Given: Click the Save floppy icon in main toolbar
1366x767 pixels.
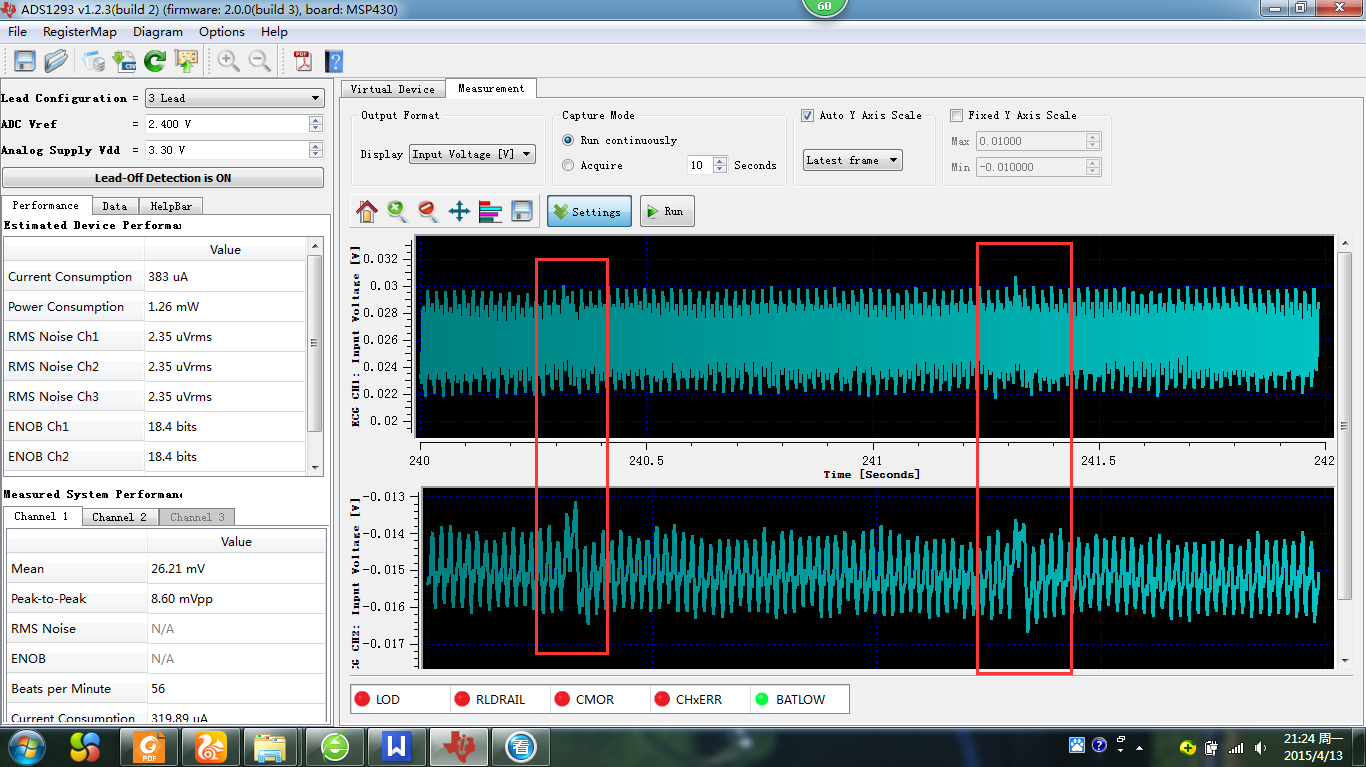Looking at the screenshot, I should (x=25, y=61).
